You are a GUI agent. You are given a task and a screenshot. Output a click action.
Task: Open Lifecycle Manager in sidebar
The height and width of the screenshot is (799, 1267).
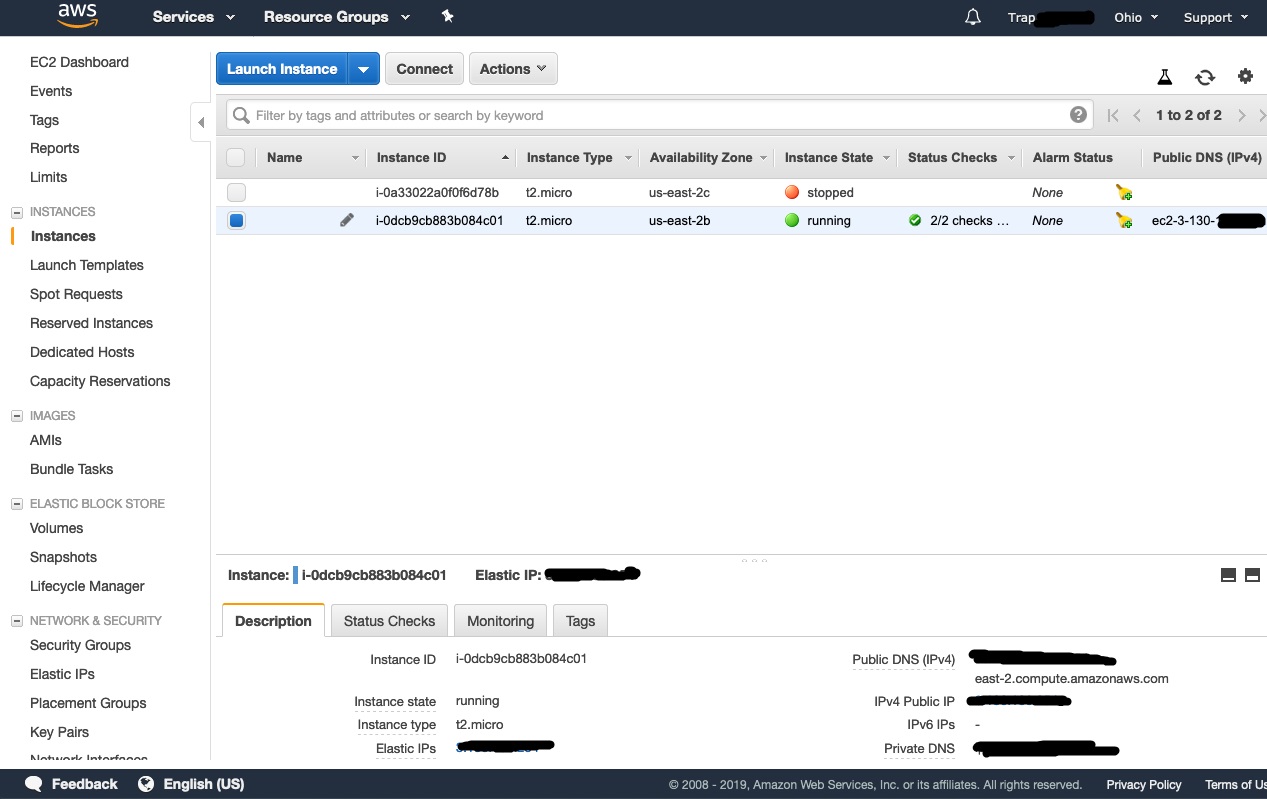pyautogui.click(x=87, y=586)
